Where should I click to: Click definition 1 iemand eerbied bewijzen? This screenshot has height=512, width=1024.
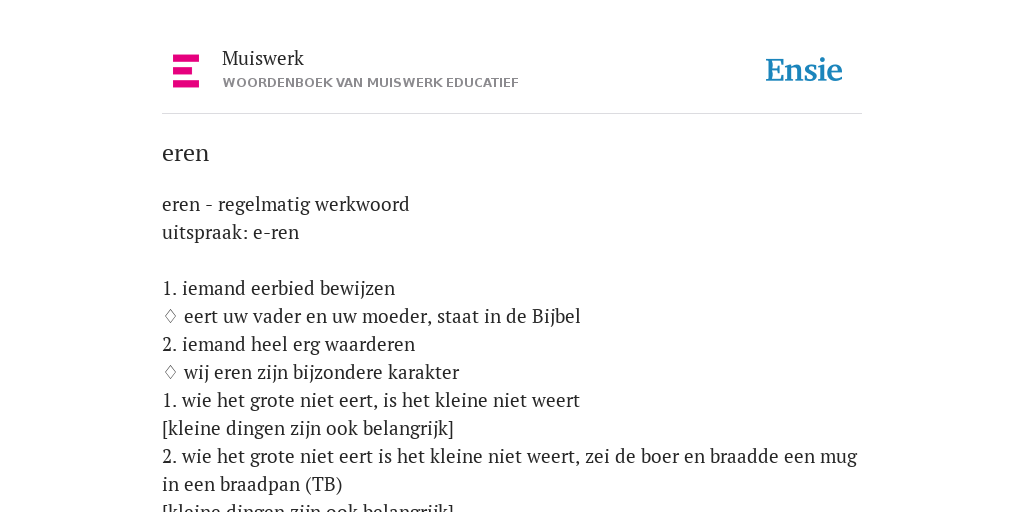(278, 288)
